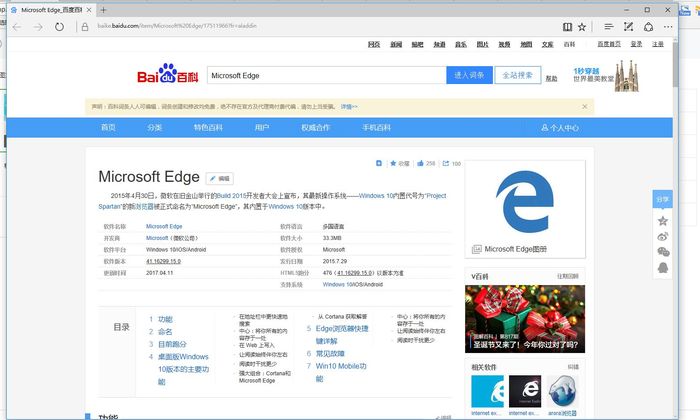The height and width of the screenshot is (420, 700).
Task: Click 文库 in top Baidu links
Action: coord(547,44)
